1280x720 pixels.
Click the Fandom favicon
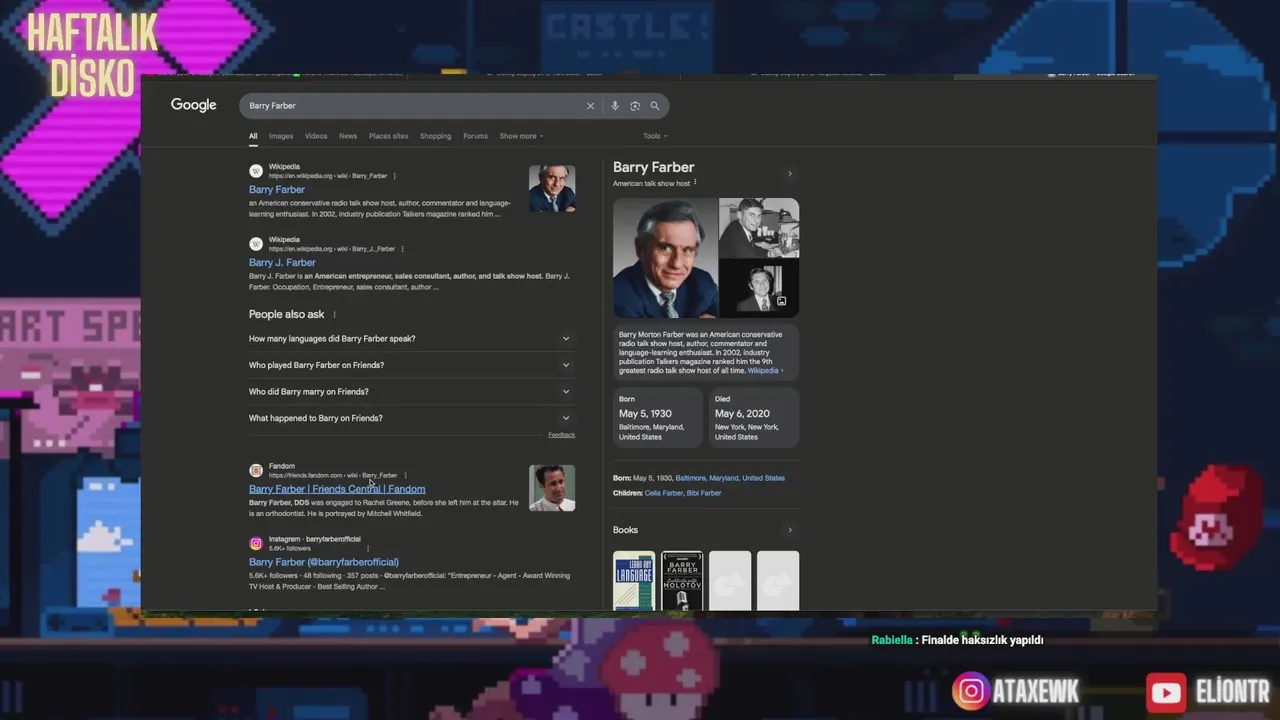click(256, 470)
